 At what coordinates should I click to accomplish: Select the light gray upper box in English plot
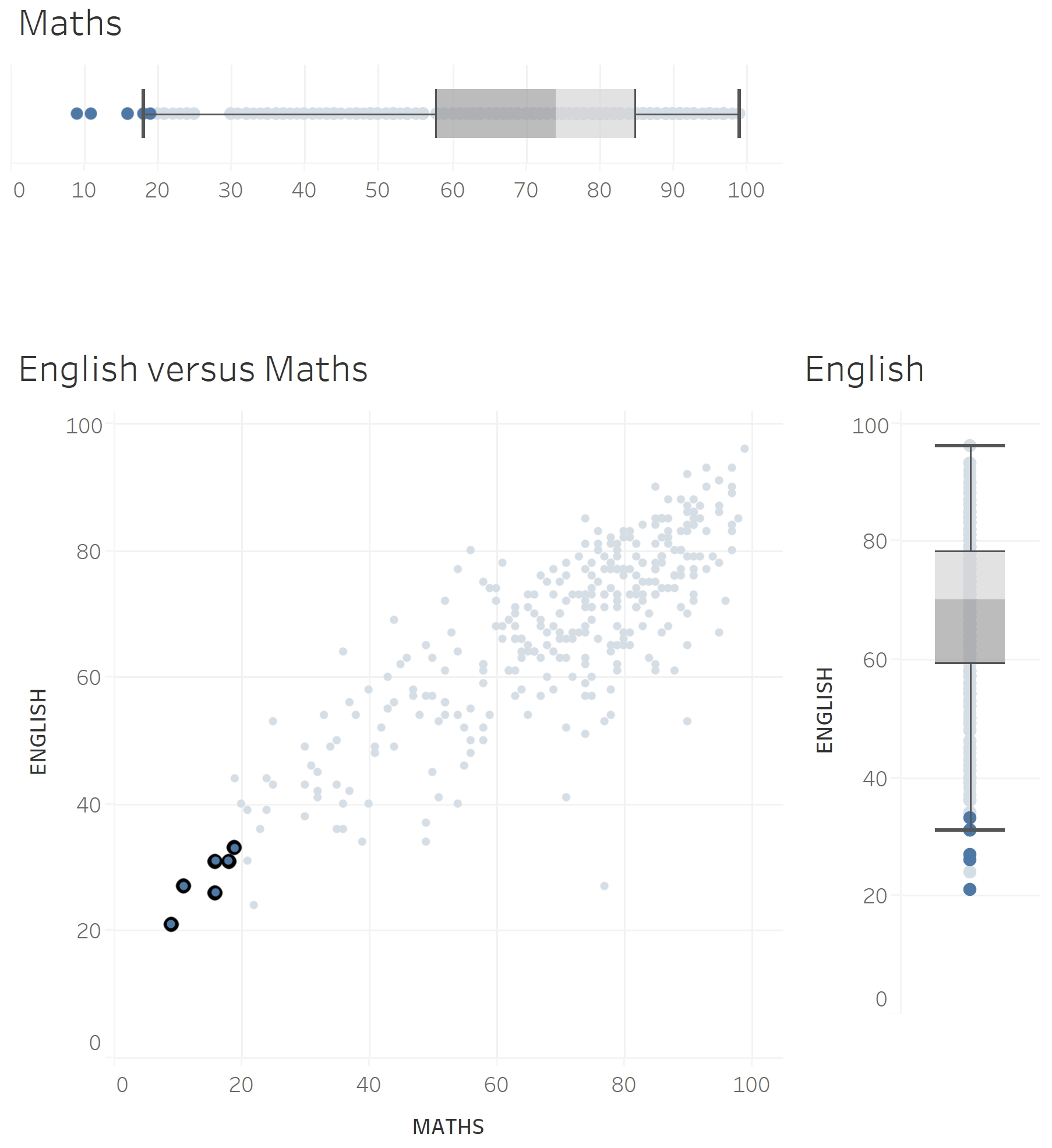coord(969,575)
